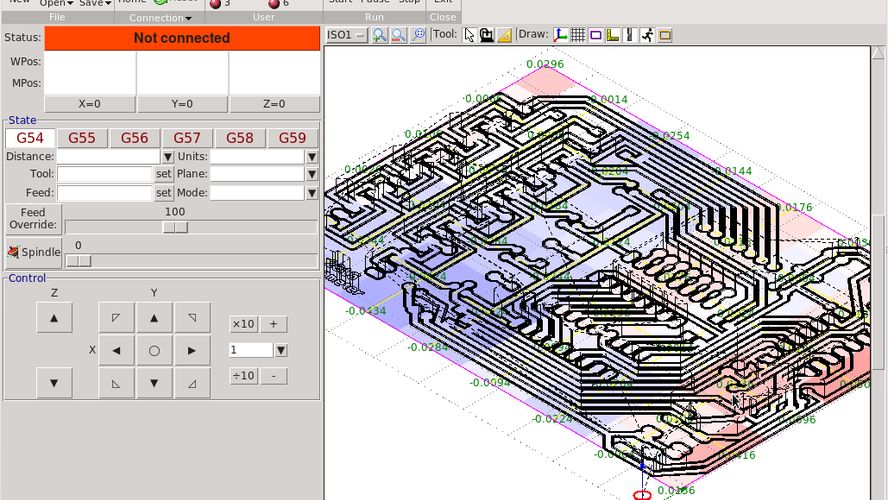
Task: Click the zoom in magnifier icon
Action: [381, 35]
